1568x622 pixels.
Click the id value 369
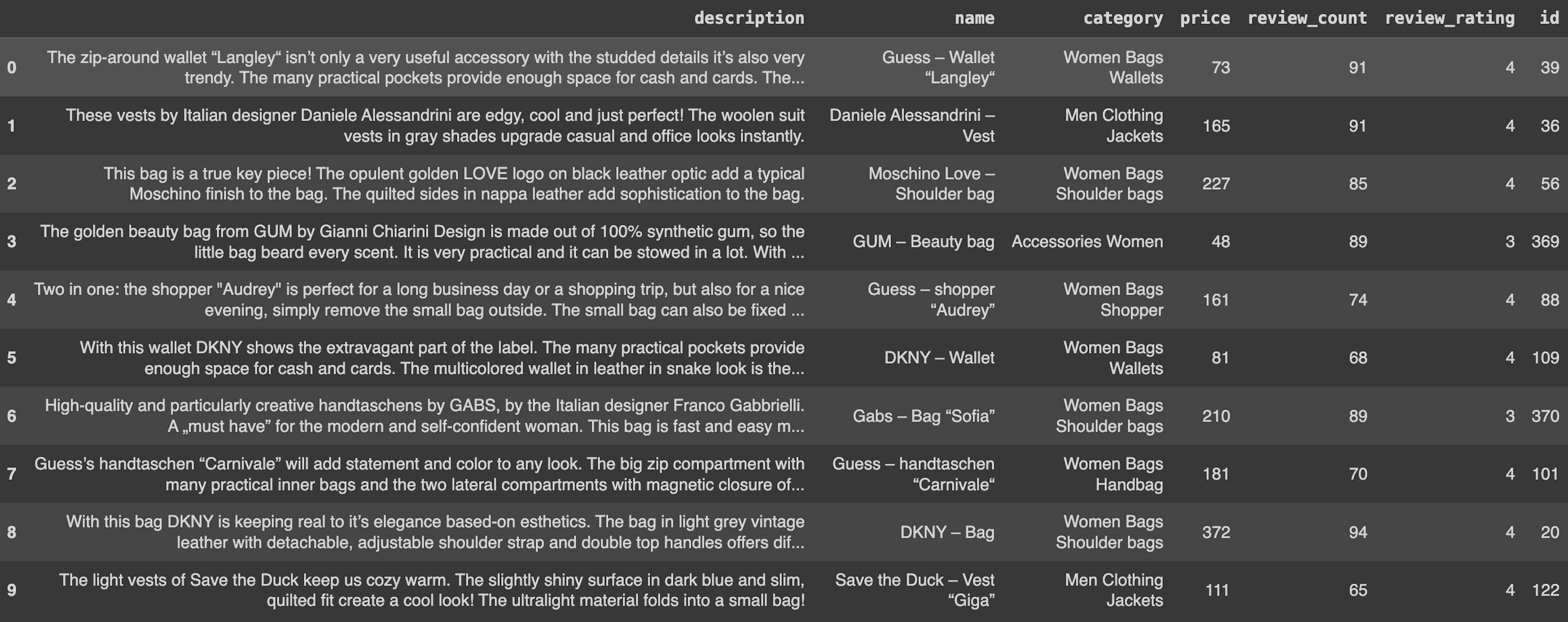pyautogui.click(x=1545, y=242)
